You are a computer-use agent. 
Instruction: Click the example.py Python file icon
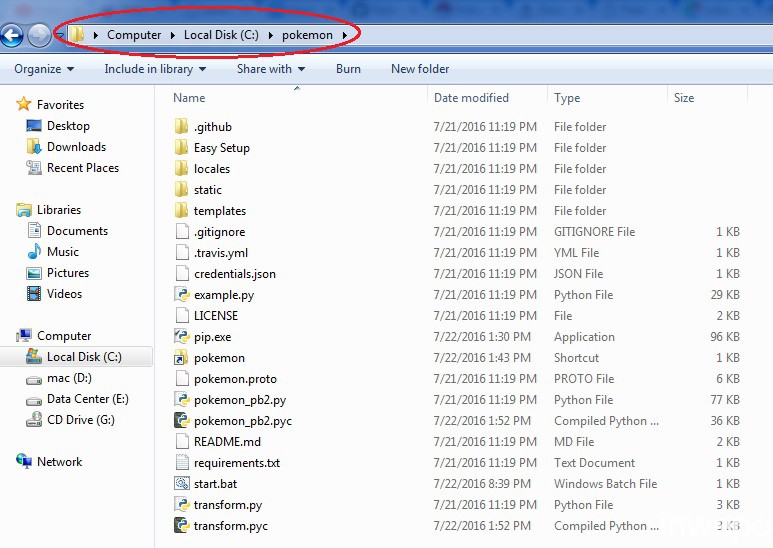point(182,295)
